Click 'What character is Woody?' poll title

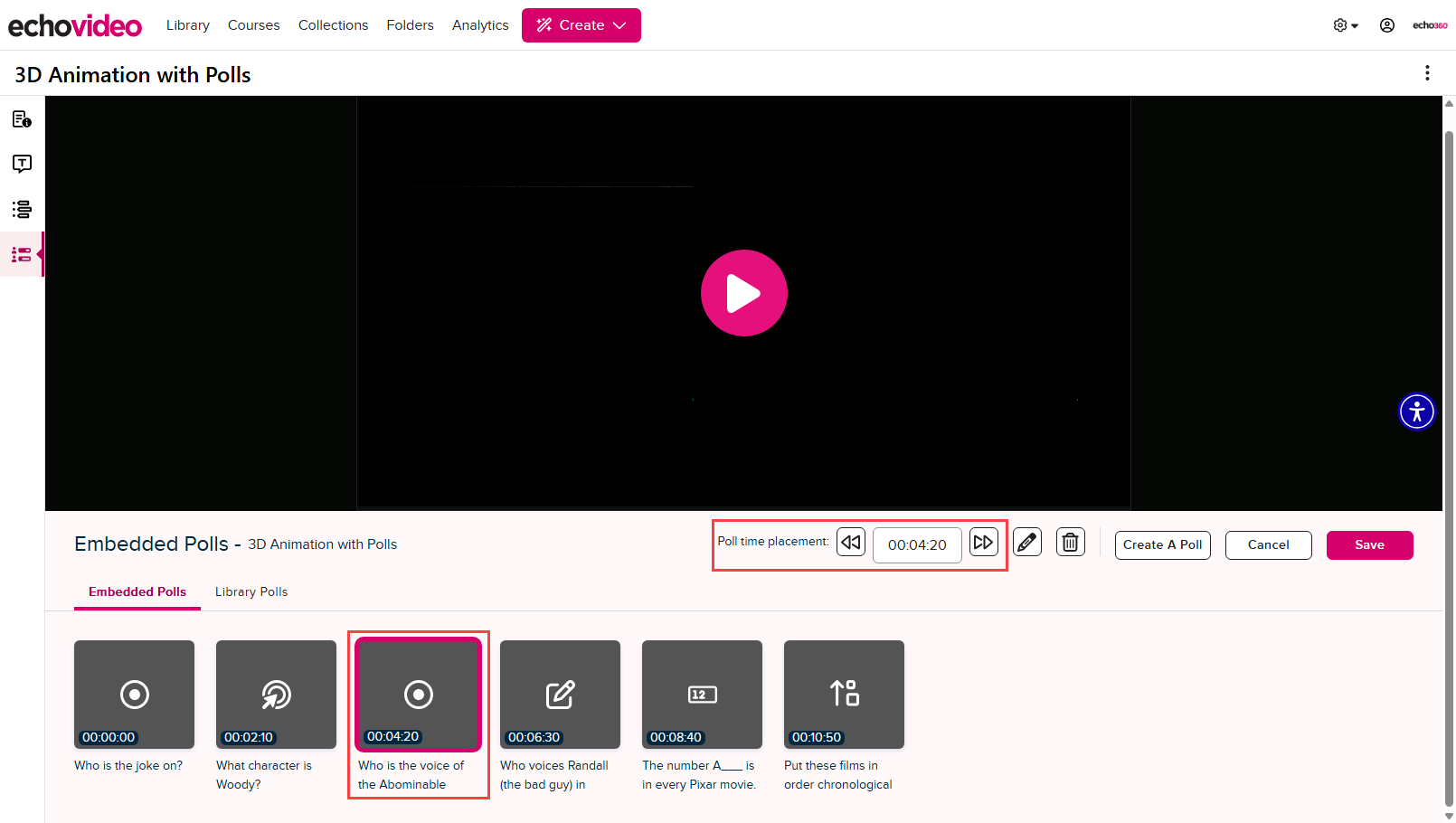264,775
